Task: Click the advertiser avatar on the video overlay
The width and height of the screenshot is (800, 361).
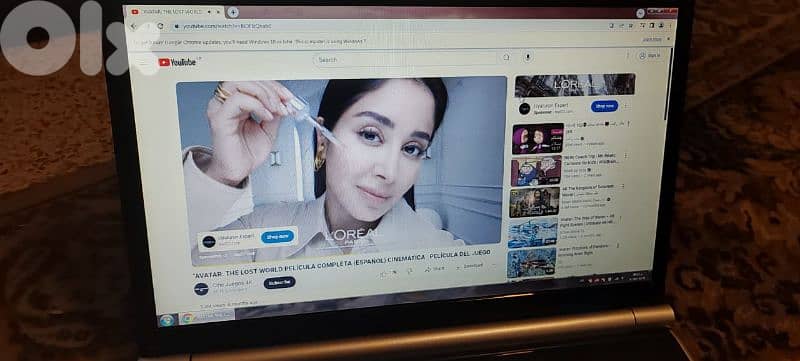Action: 208,241
